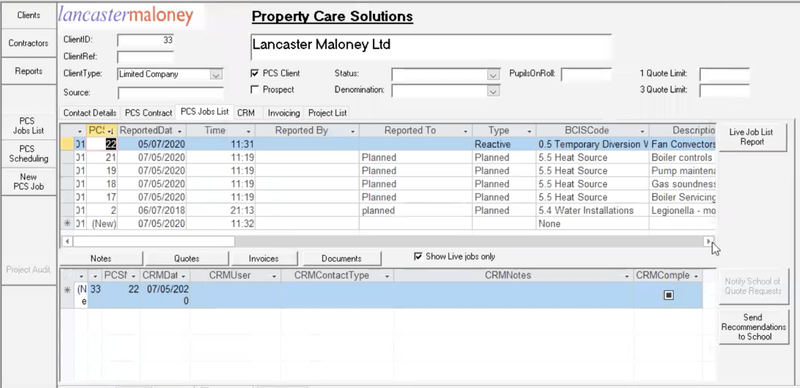Open the Reported To column filter arrow
Image resolution: width=800 pixels, height=388 pixels.
[x=466, y=131]
